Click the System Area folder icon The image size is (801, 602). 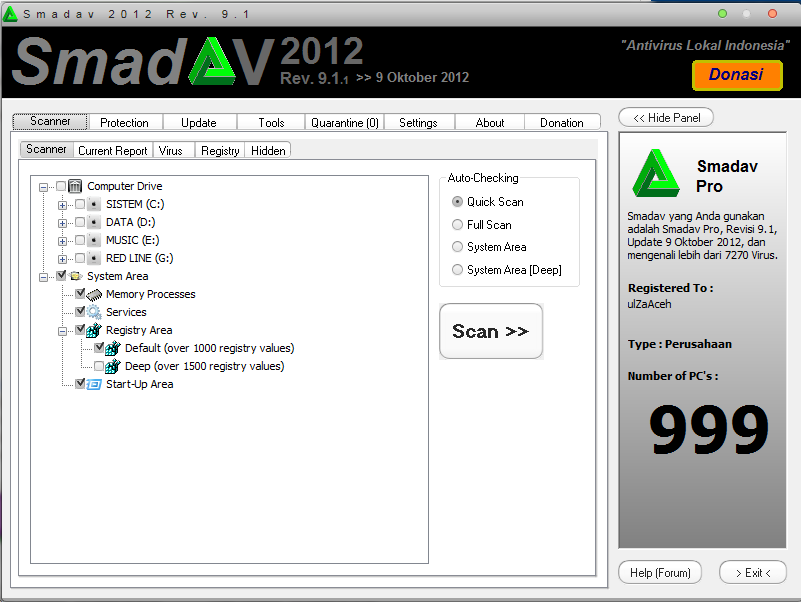(x=76, y=276)
